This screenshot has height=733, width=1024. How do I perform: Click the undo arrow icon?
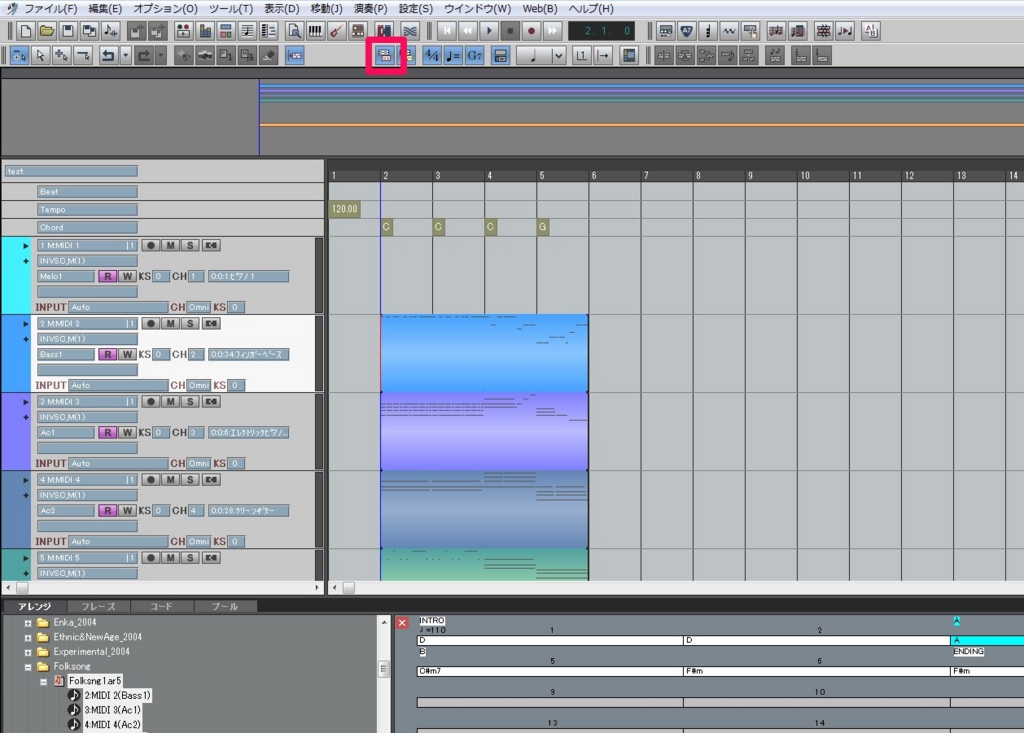(x=108, y=56)
